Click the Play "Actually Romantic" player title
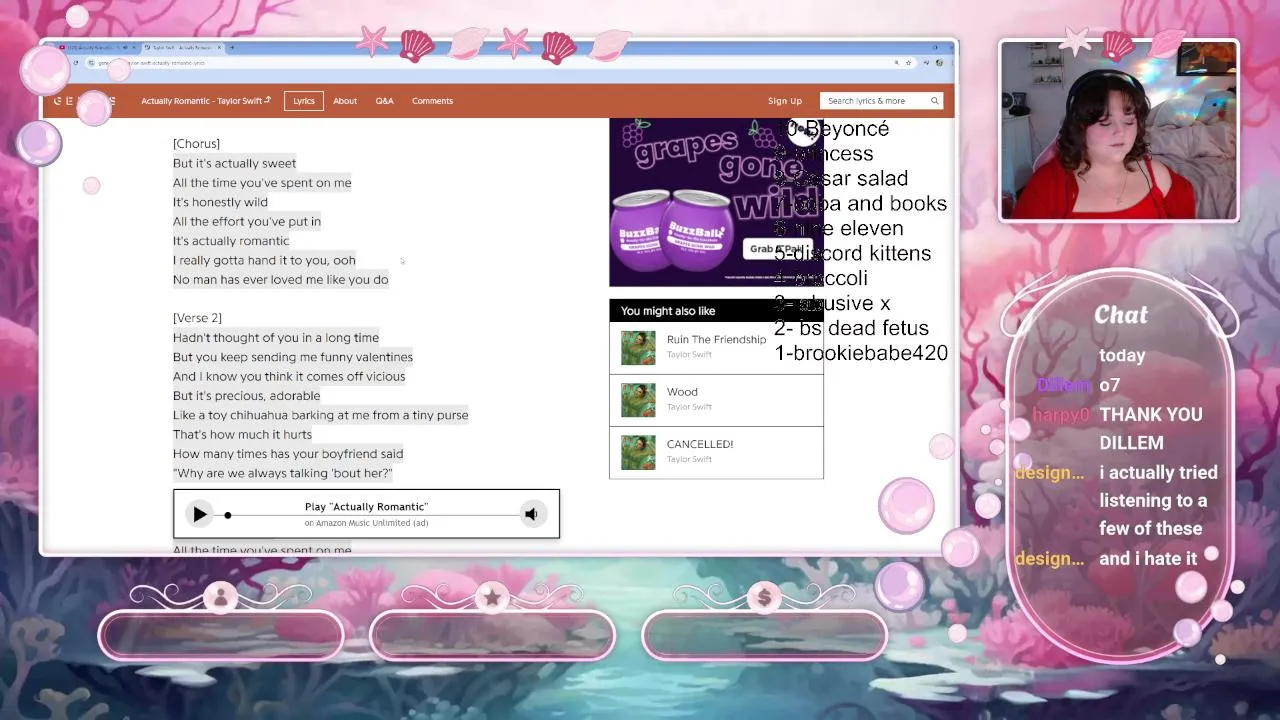Screen dimensions: 1280x720 pyautogui.click(x=366, y=507)
